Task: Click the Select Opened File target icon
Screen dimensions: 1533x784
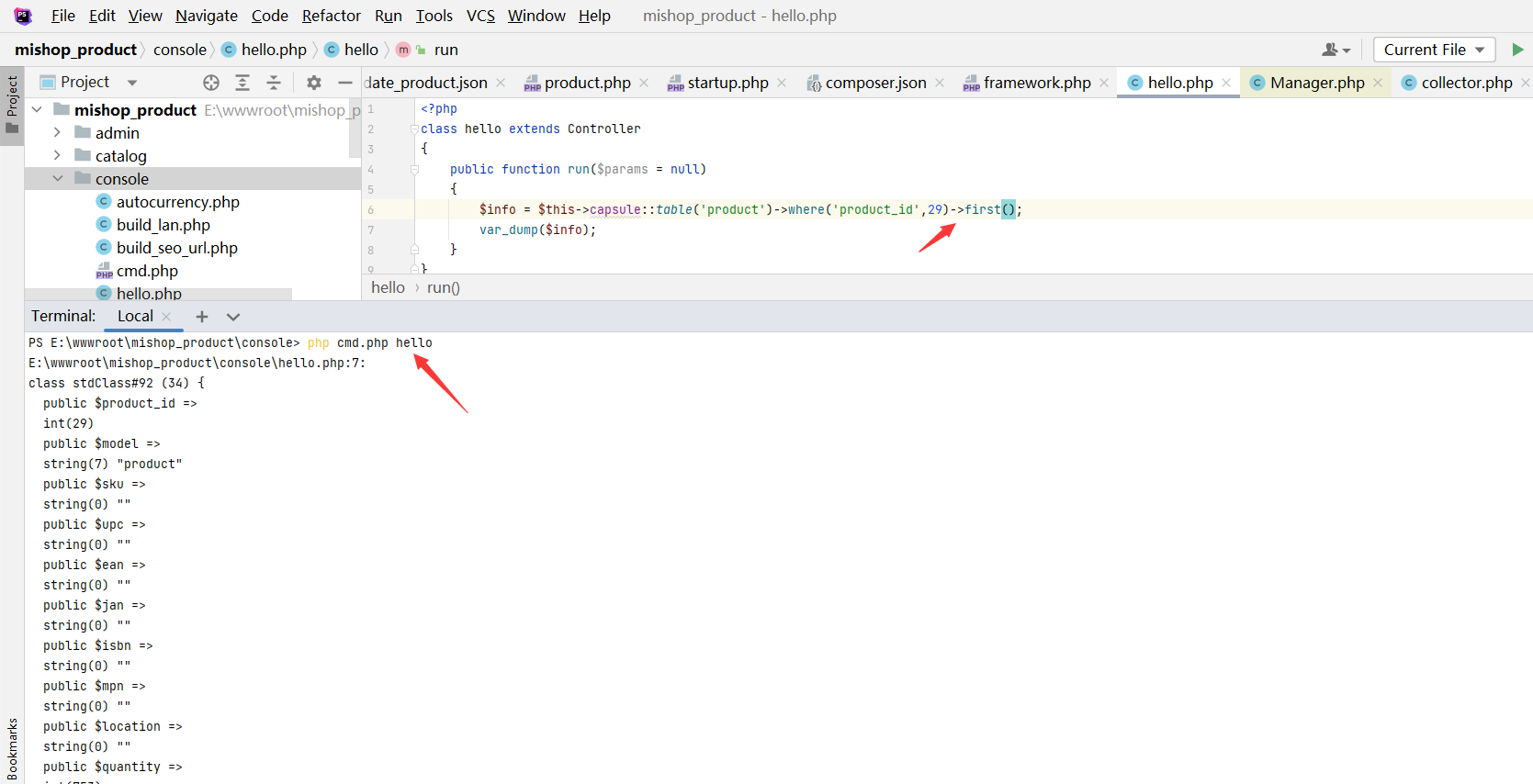Action: point(211,83)
